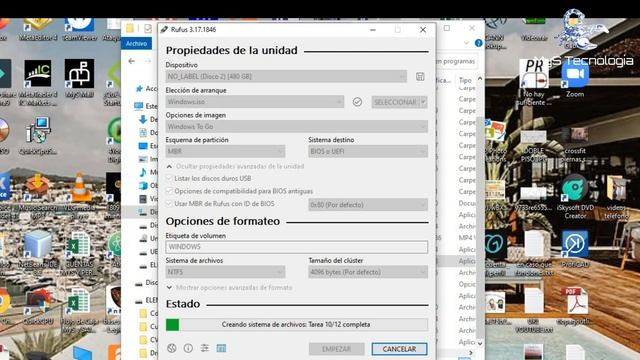The height and width of the screenshot is (360, 640).
Task: Open MetaEditor 4 desktop shortcut
Action: [38, 29]
